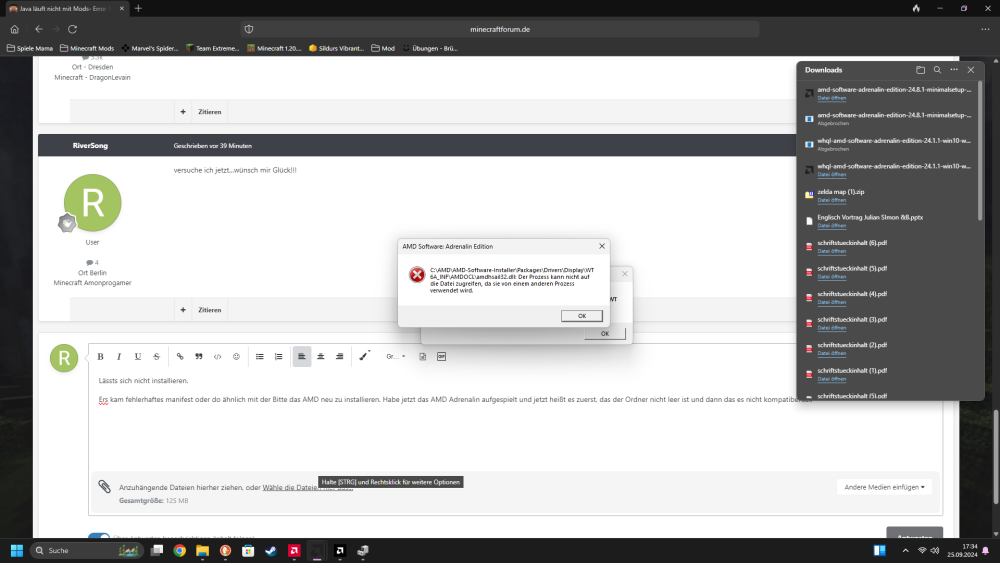Toggle underline formatting in the editor
Image resolution: width=1000 pixels, height=563 pixels.
click(x=138, y=356)
